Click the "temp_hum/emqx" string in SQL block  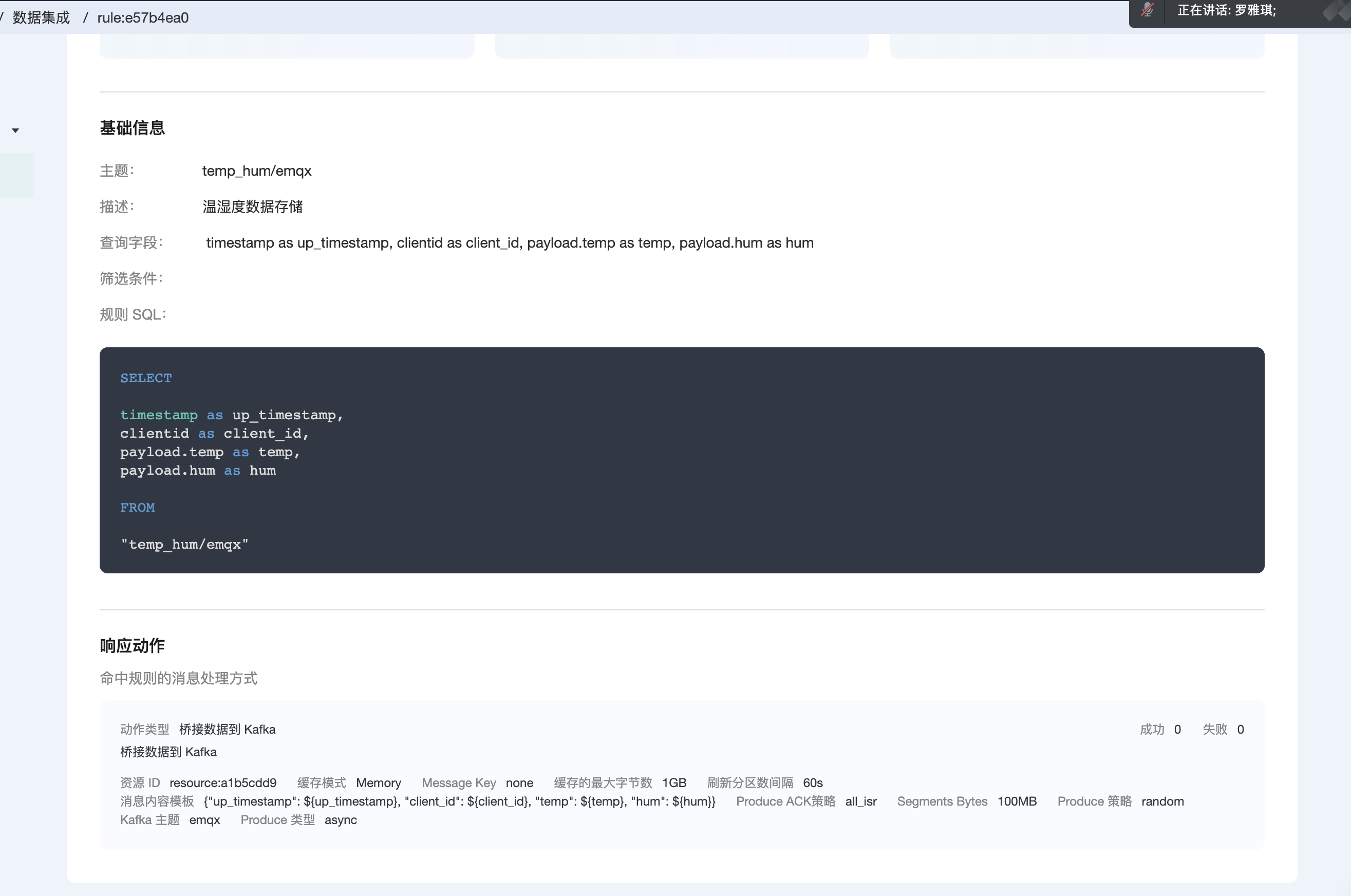point(184,545)
